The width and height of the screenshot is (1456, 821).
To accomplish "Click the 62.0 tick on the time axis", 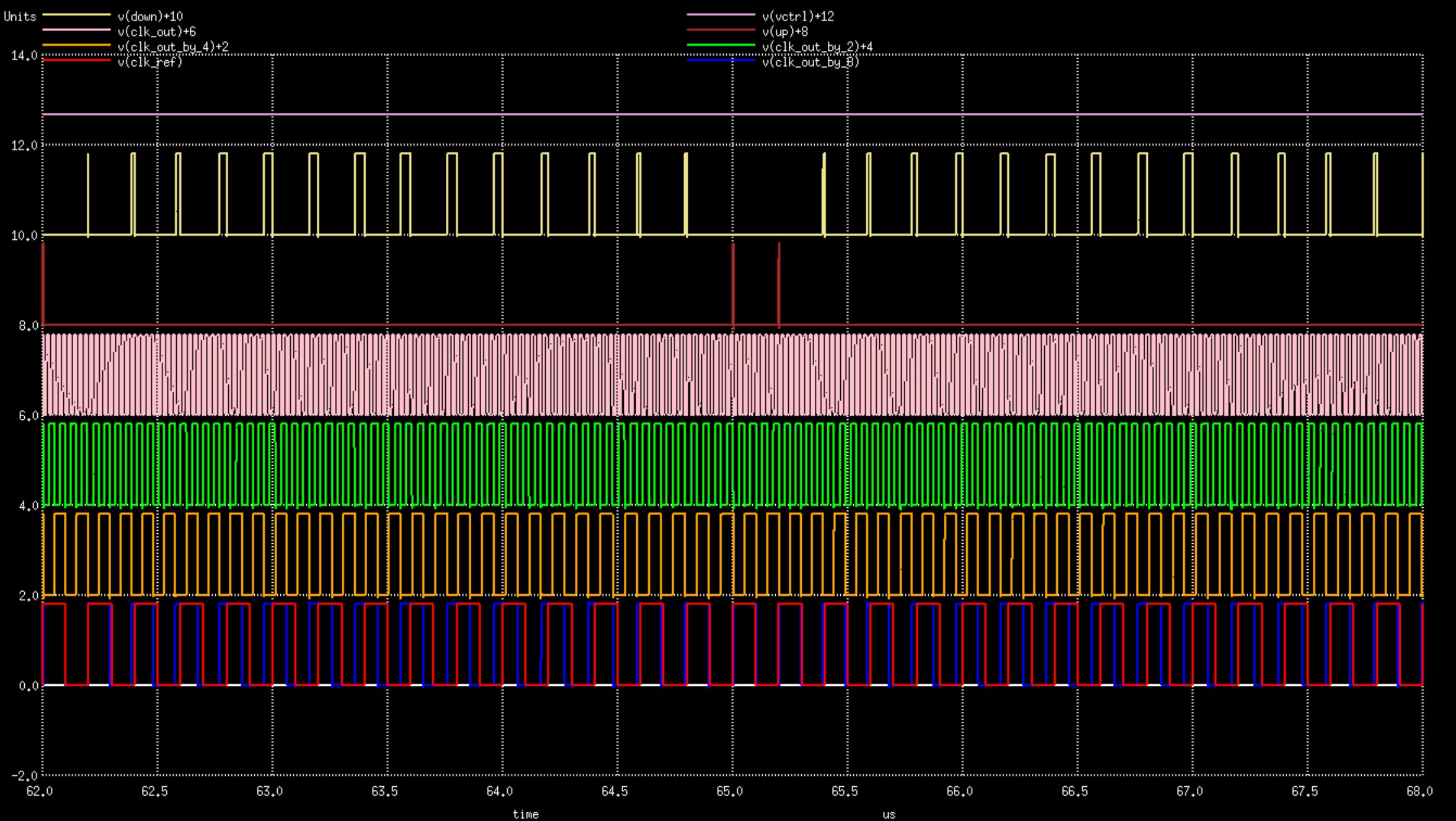I will point(40,791).
